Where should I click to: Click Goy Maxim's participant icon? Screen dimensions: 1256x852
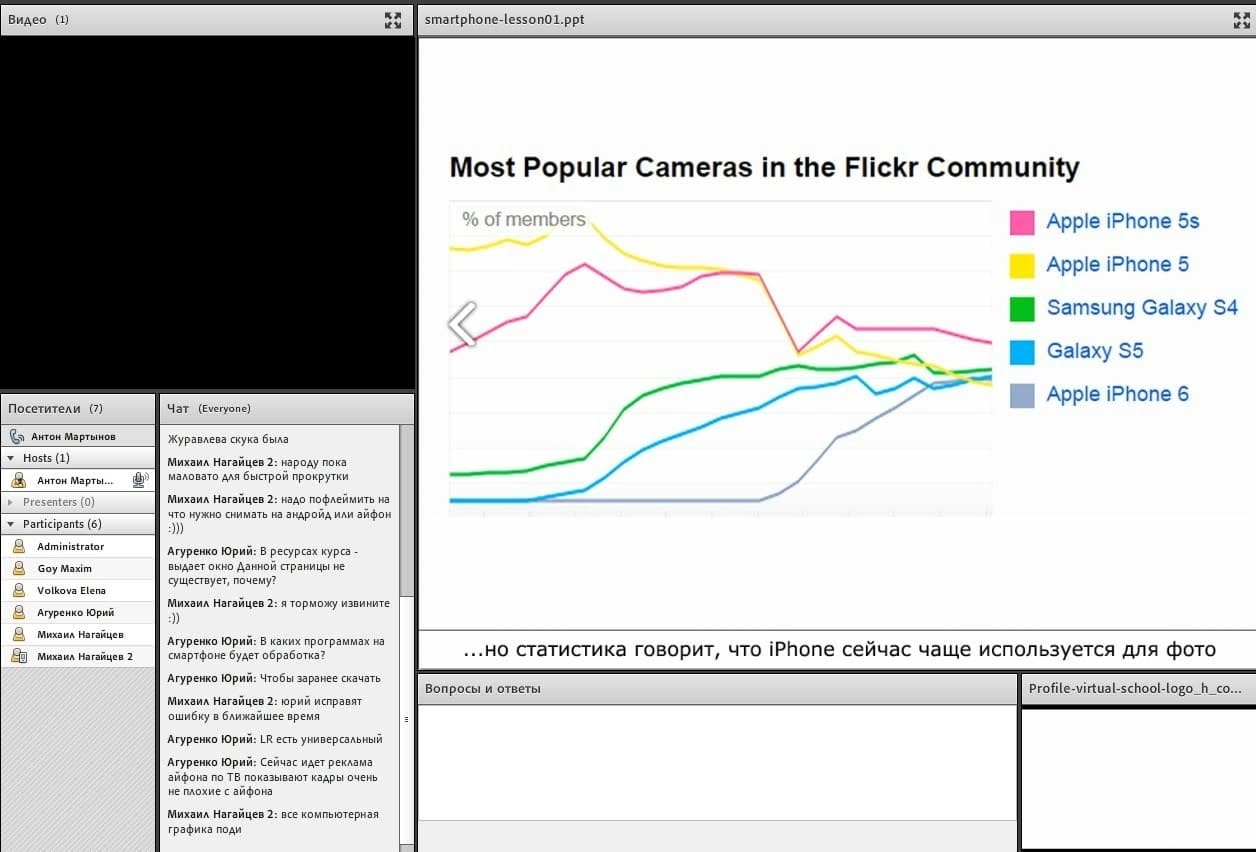(18, 568)
